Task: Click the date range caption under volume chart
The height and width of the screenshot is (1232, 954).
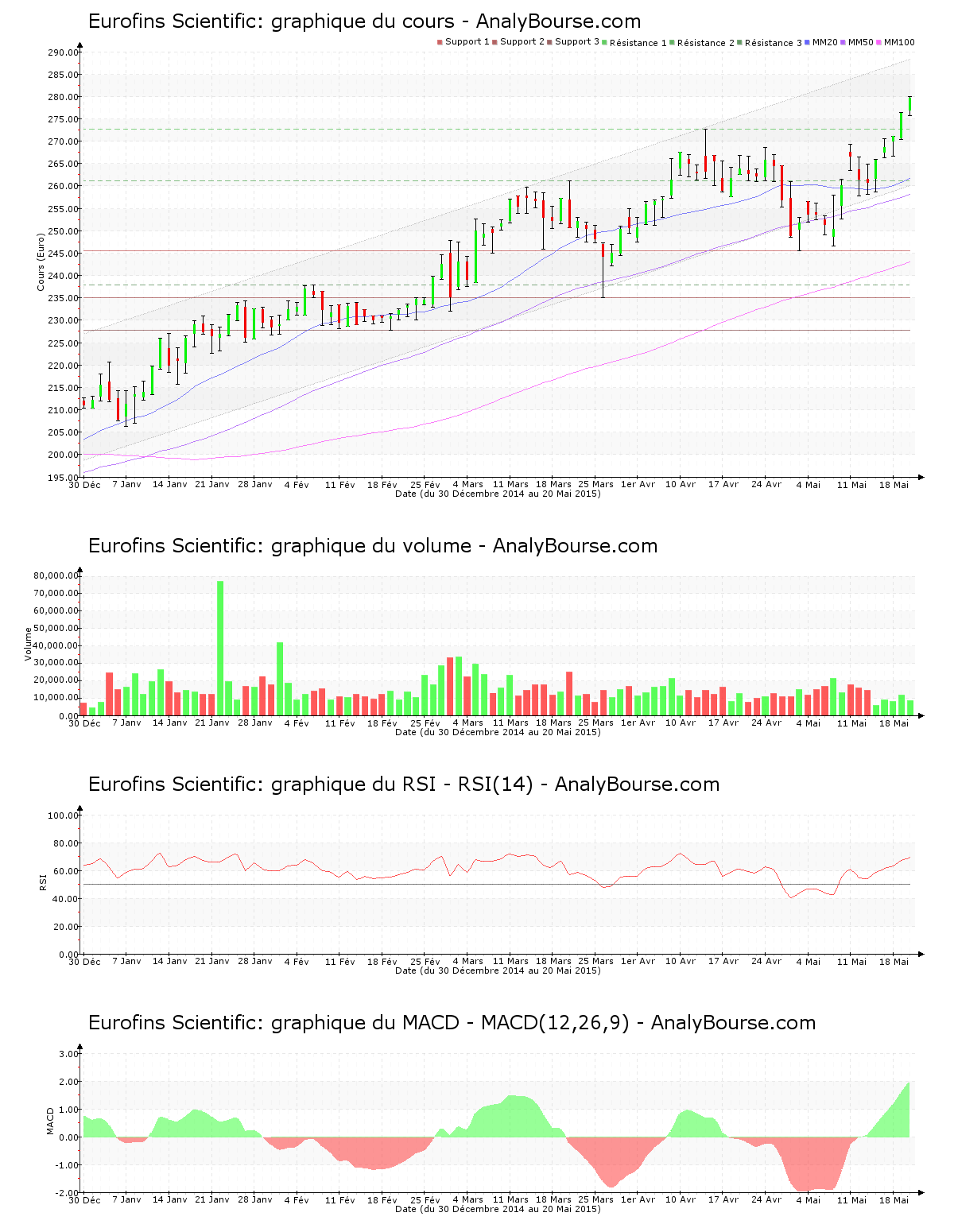Action: (x=498, y=732)
